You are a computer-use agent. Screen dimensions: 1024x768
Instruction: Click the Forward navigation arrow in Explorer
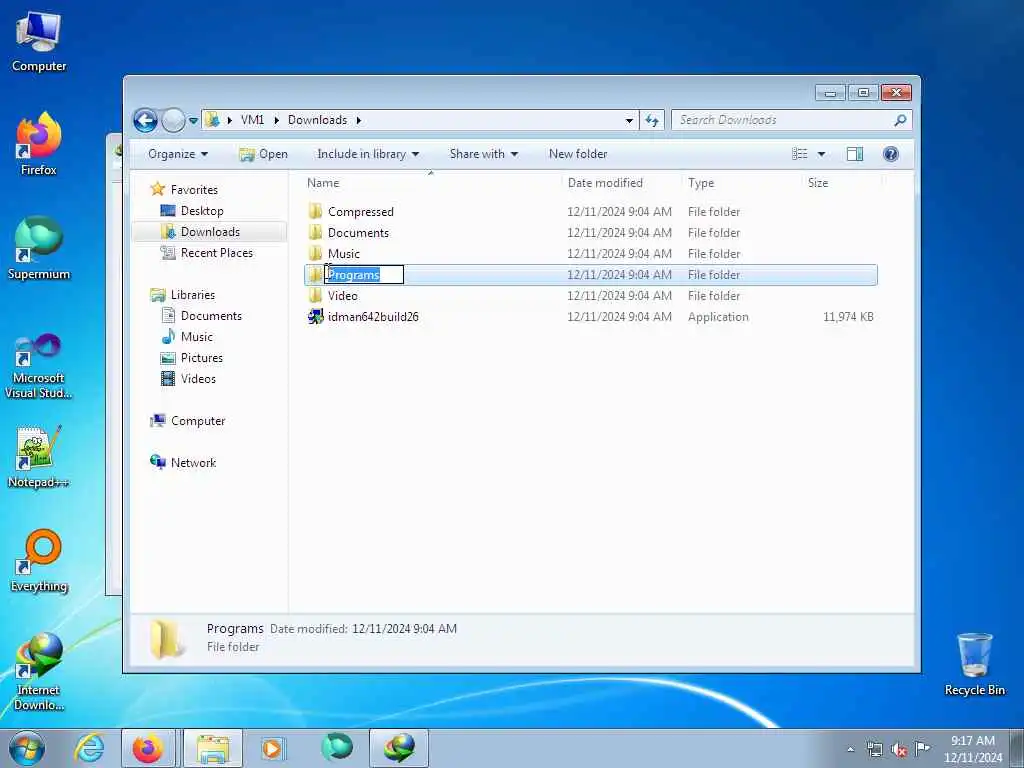point(173,120)
